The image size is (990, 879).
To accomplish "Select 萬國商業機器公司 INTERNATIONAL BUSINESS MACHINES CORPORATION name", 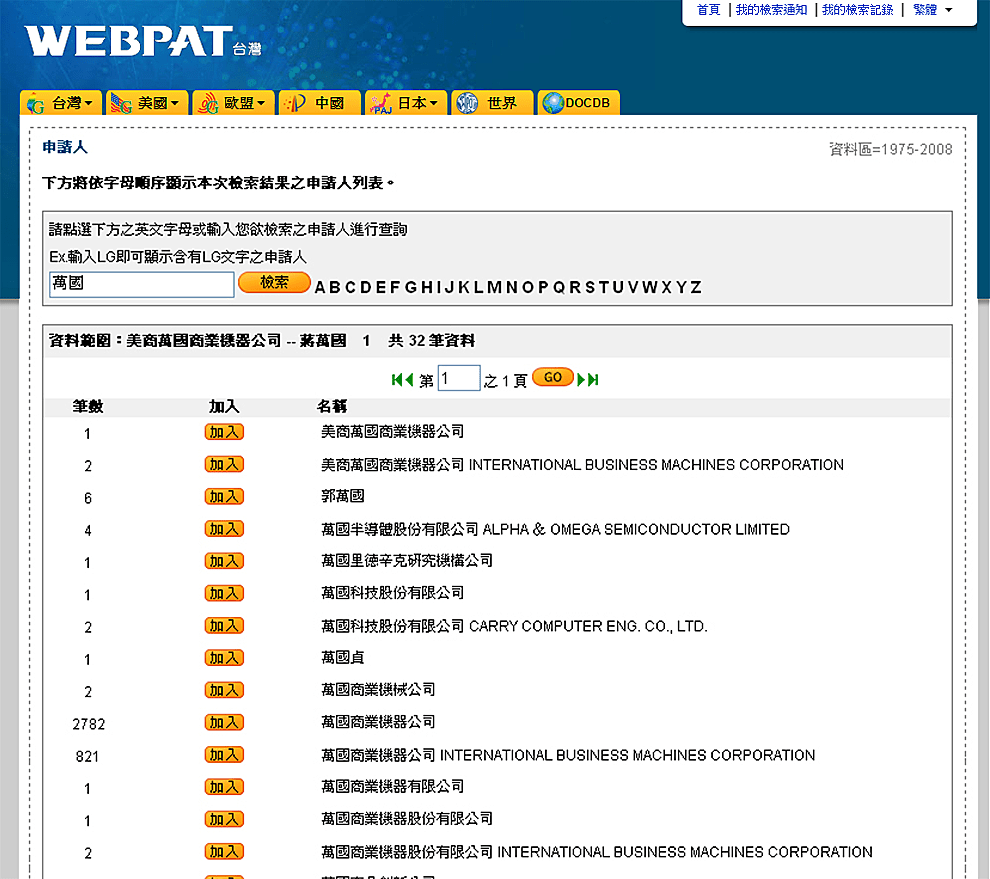I will pyautogui.click(x=568, y=755).
